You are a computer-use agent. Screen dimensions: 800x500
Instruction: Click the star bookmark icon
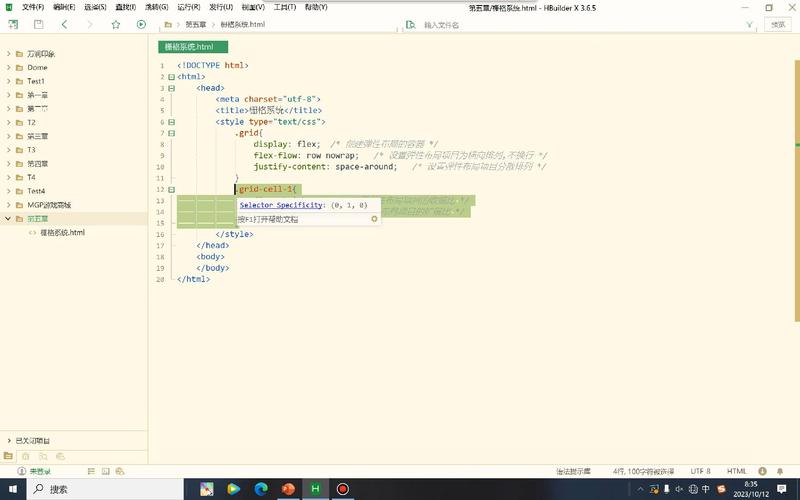[116, 24]
